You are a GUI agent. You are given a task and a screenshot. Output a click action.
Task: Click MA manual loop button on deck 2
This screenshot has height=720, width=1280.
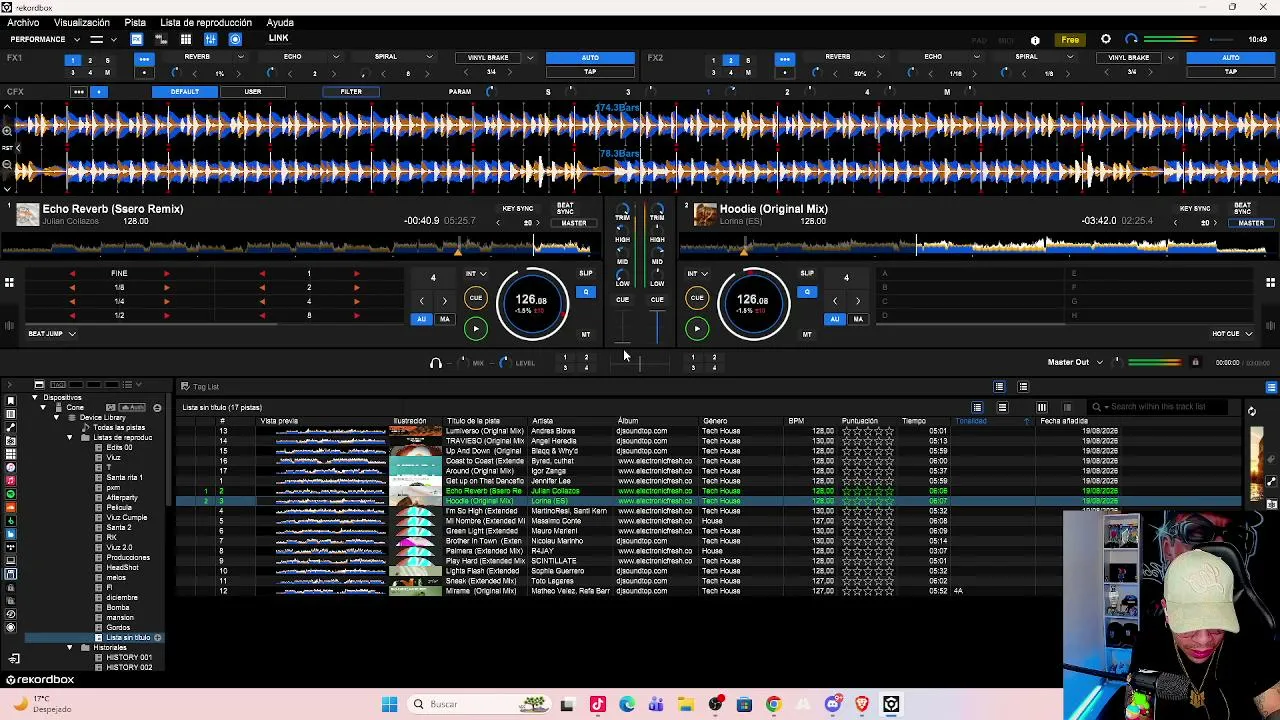[x=858, y=319]
